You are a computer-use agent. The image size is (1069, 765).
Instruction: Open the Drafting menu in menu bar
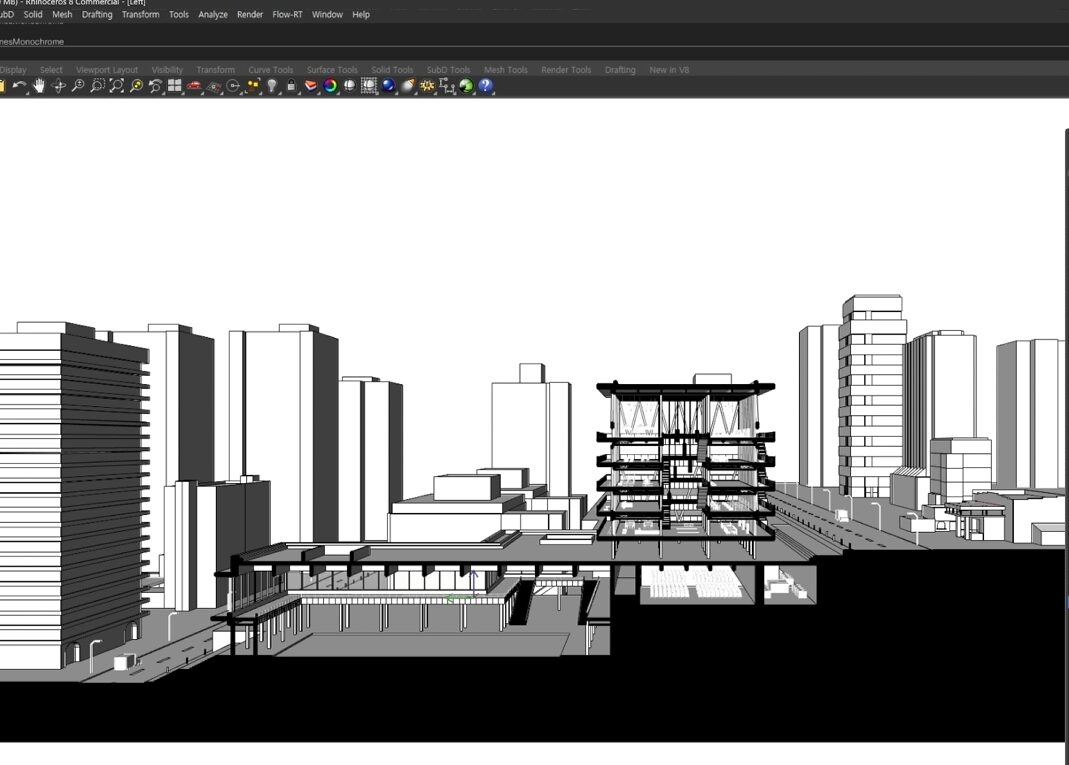(97, 14)
